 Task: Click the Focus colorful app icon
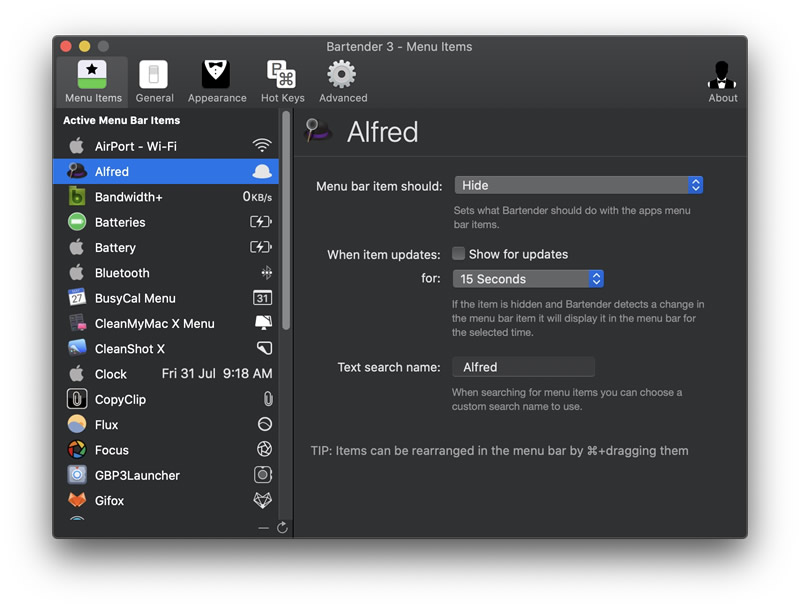[77, 449]
